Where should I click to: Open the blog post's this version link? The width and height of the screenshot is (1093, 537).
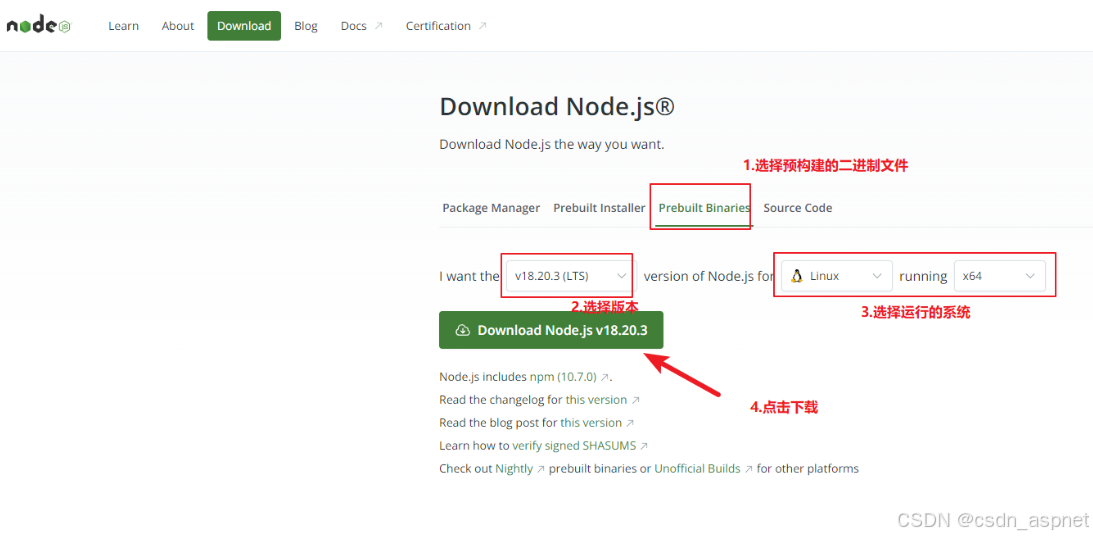tap(591, 423)
